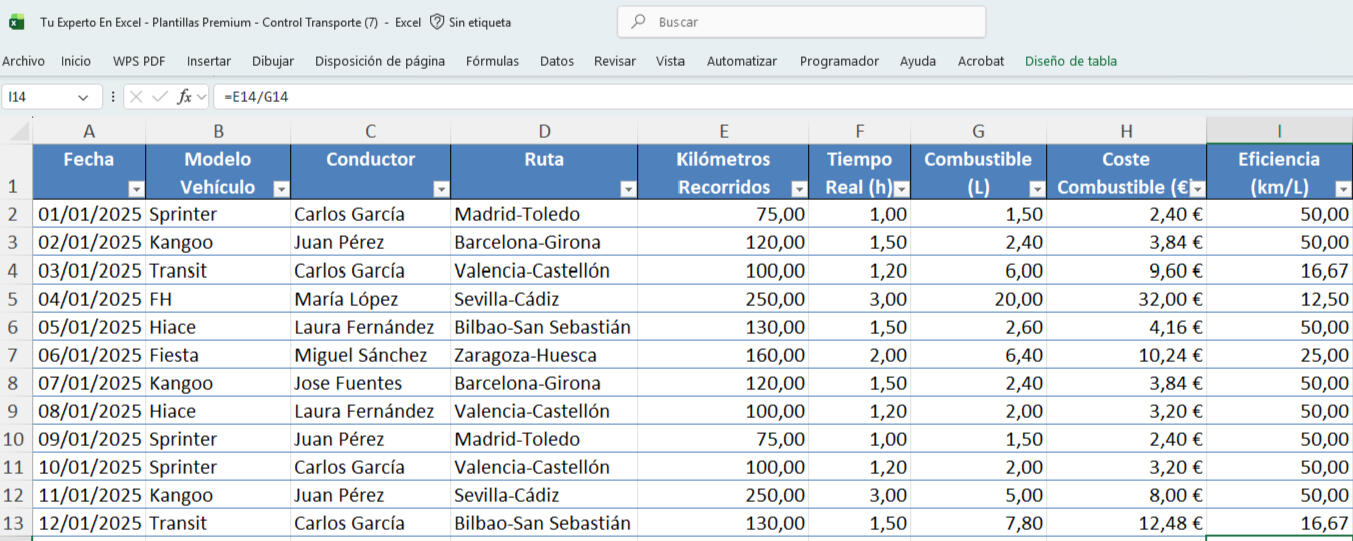This screenshot has width=1353, height=541.
Task: Click the formula bar resize dots handle
Action: point(113,97)
